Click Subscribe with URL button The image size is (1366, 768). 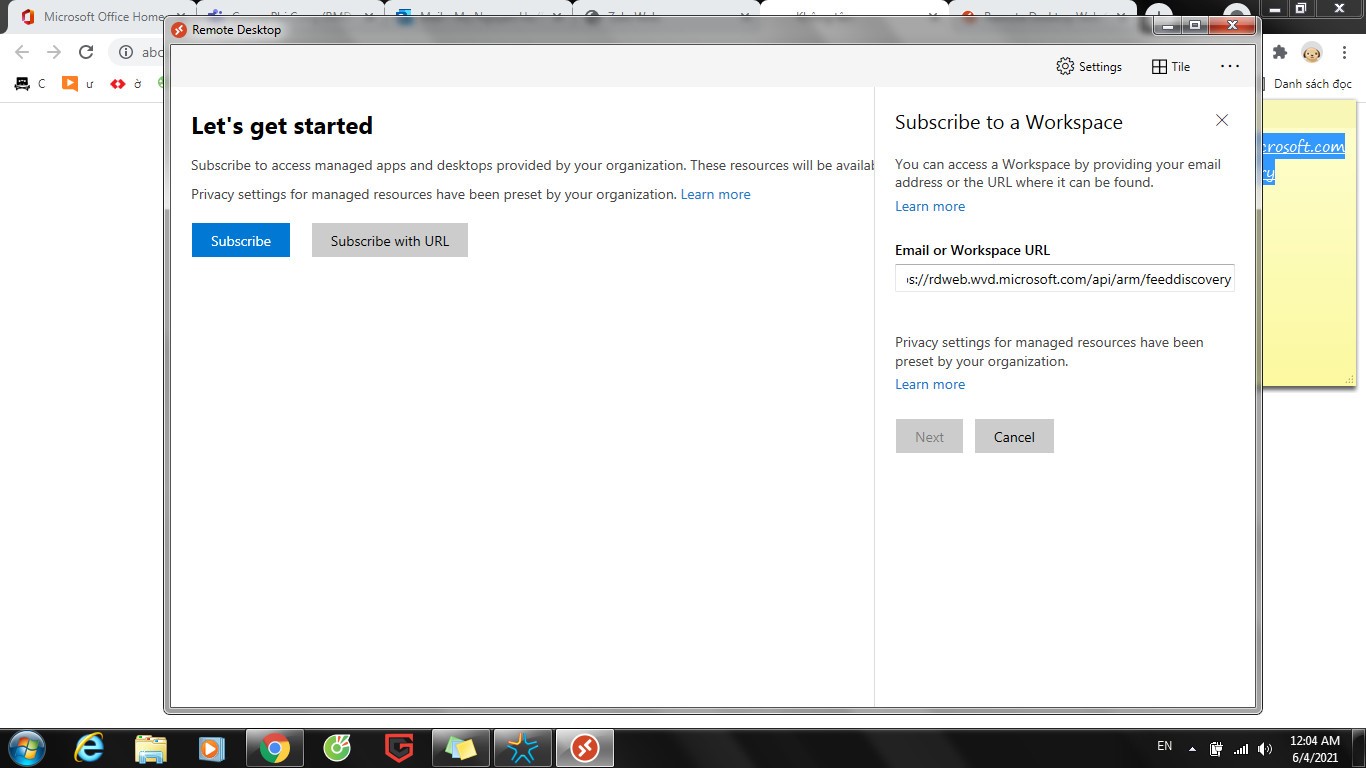390,240
